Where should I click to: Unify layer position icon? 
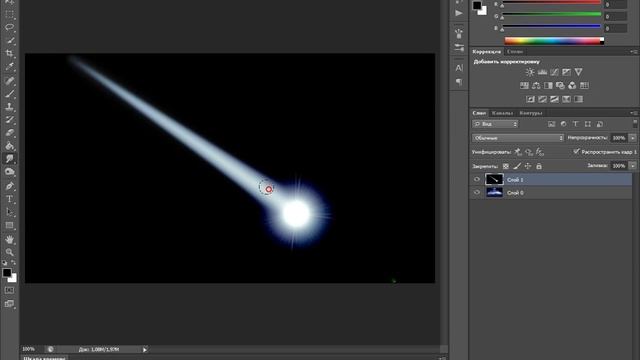(x=518, y=152)
